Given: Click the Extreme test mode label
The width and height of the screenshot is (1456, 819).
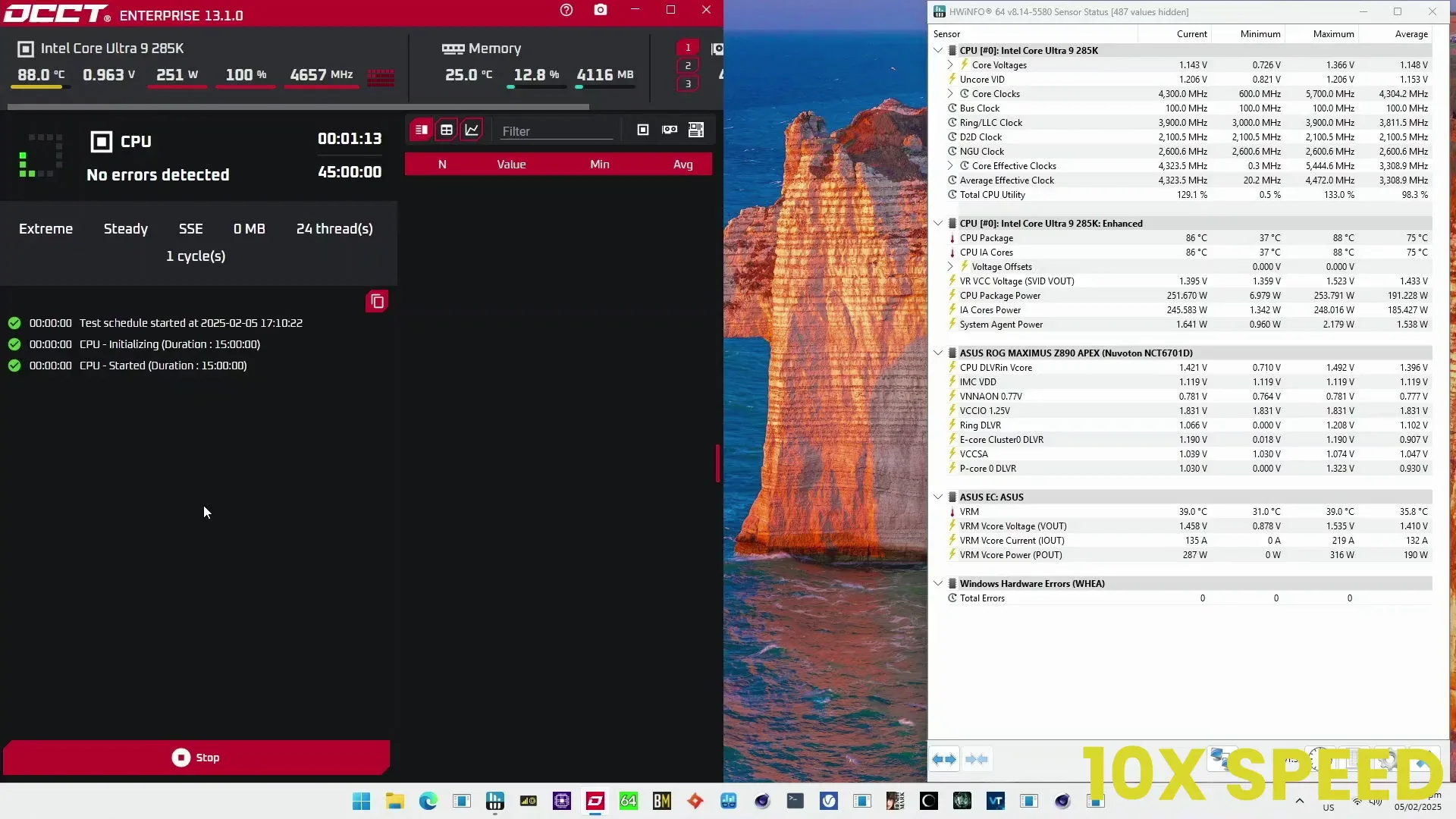Looking at the screenshot, I should click(x=46, y=229).
